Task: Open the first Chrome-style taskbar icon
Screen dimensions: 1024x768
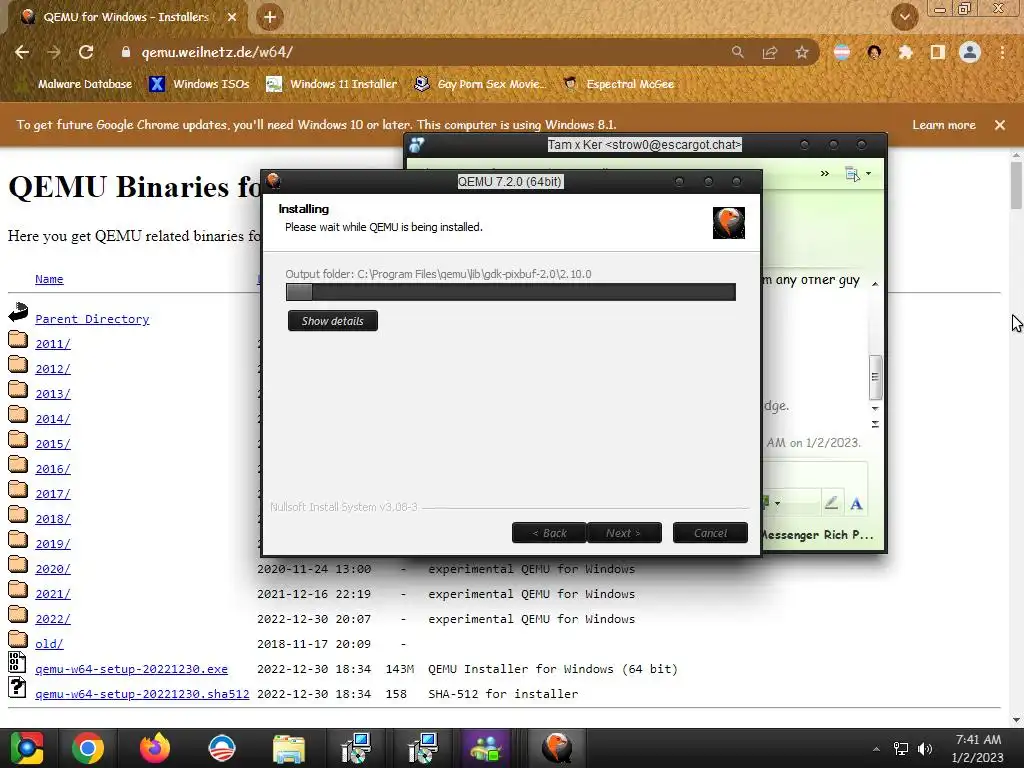Action: coord(26,748)
